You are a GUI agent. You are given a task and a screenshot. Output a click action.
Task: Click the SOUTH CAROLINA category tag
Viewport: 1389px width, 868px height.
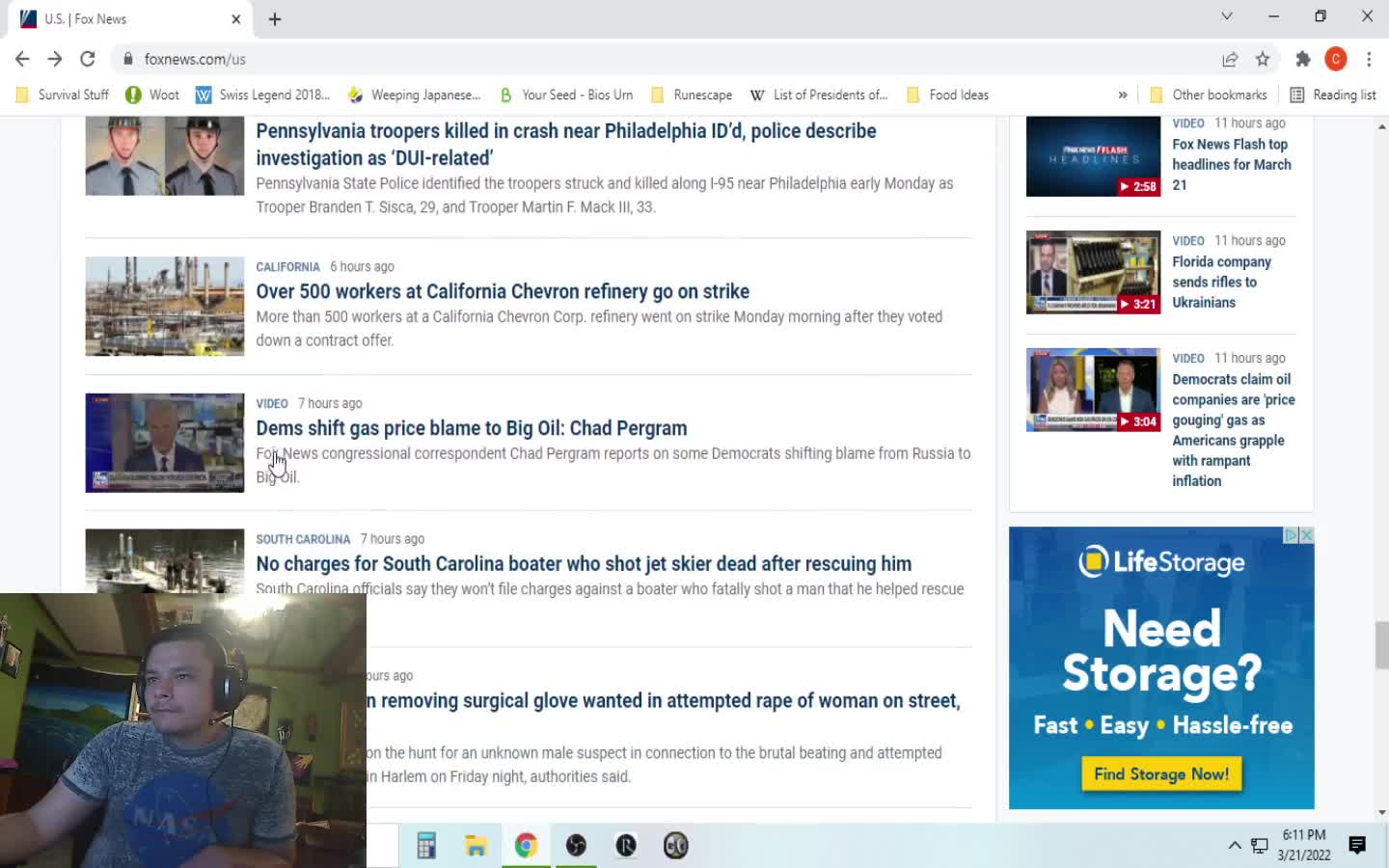pyautogui.click(x=303, y=539)
